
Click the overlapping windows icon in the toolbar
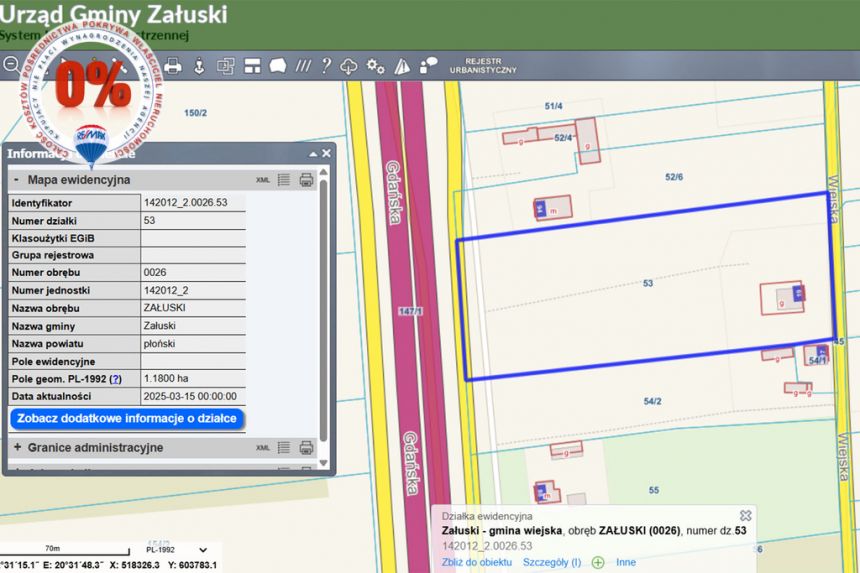(x=225, y=66)
